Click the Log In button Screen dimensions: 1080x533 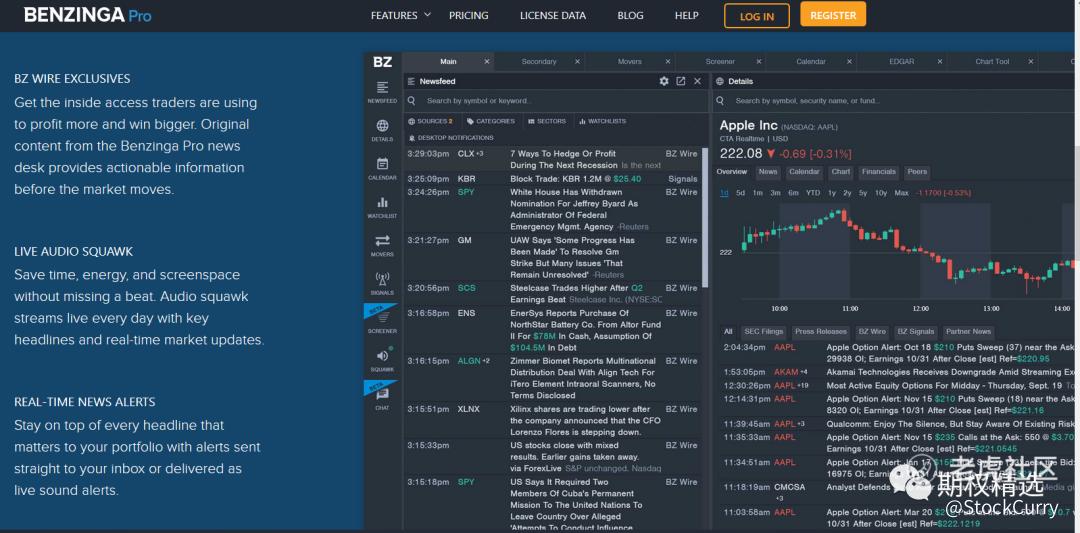coord(757,16)
